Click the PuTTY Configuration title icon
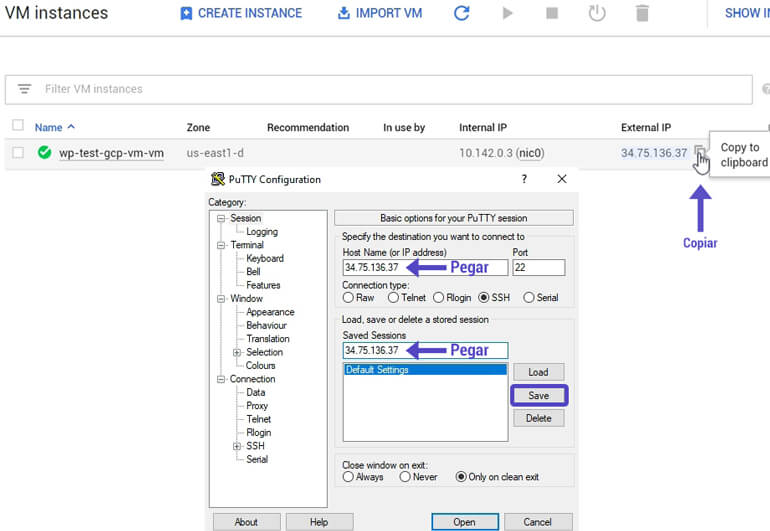This screenshot has width=770, height=531. pos(218,179)
